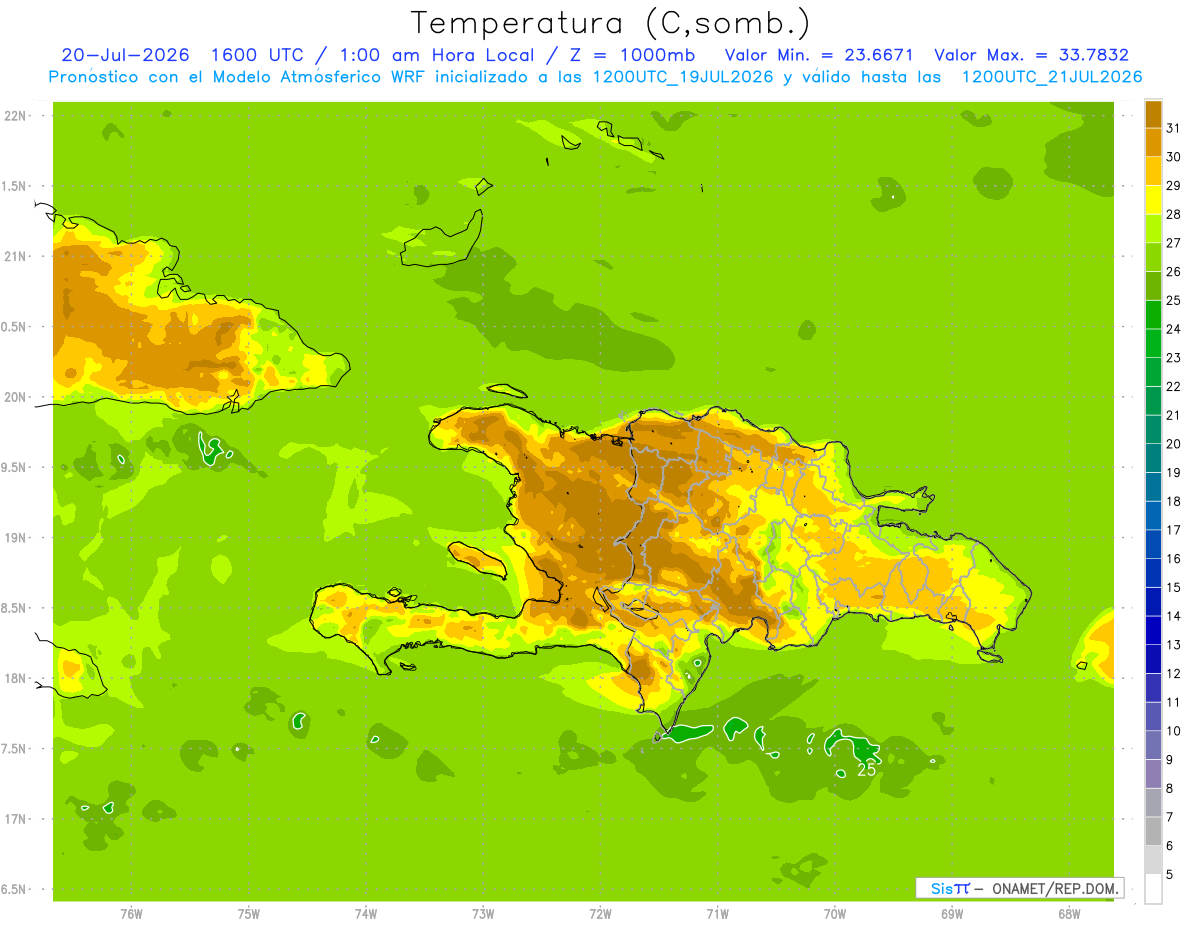
Task: Click the dark orange top swatch above 31
Action: coord(1154,115)
